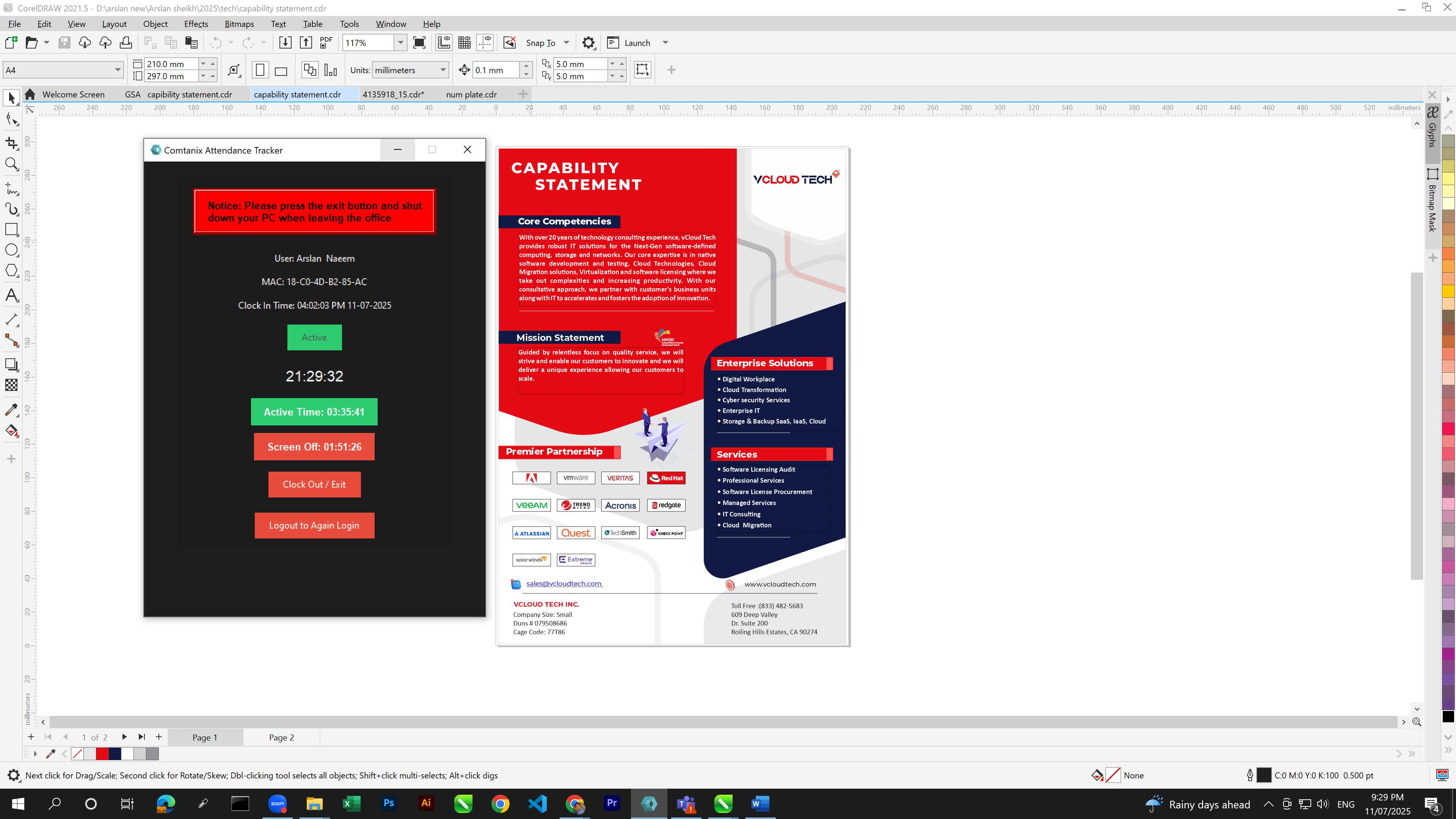Toggle Show guidelines button

click(485, 42)
